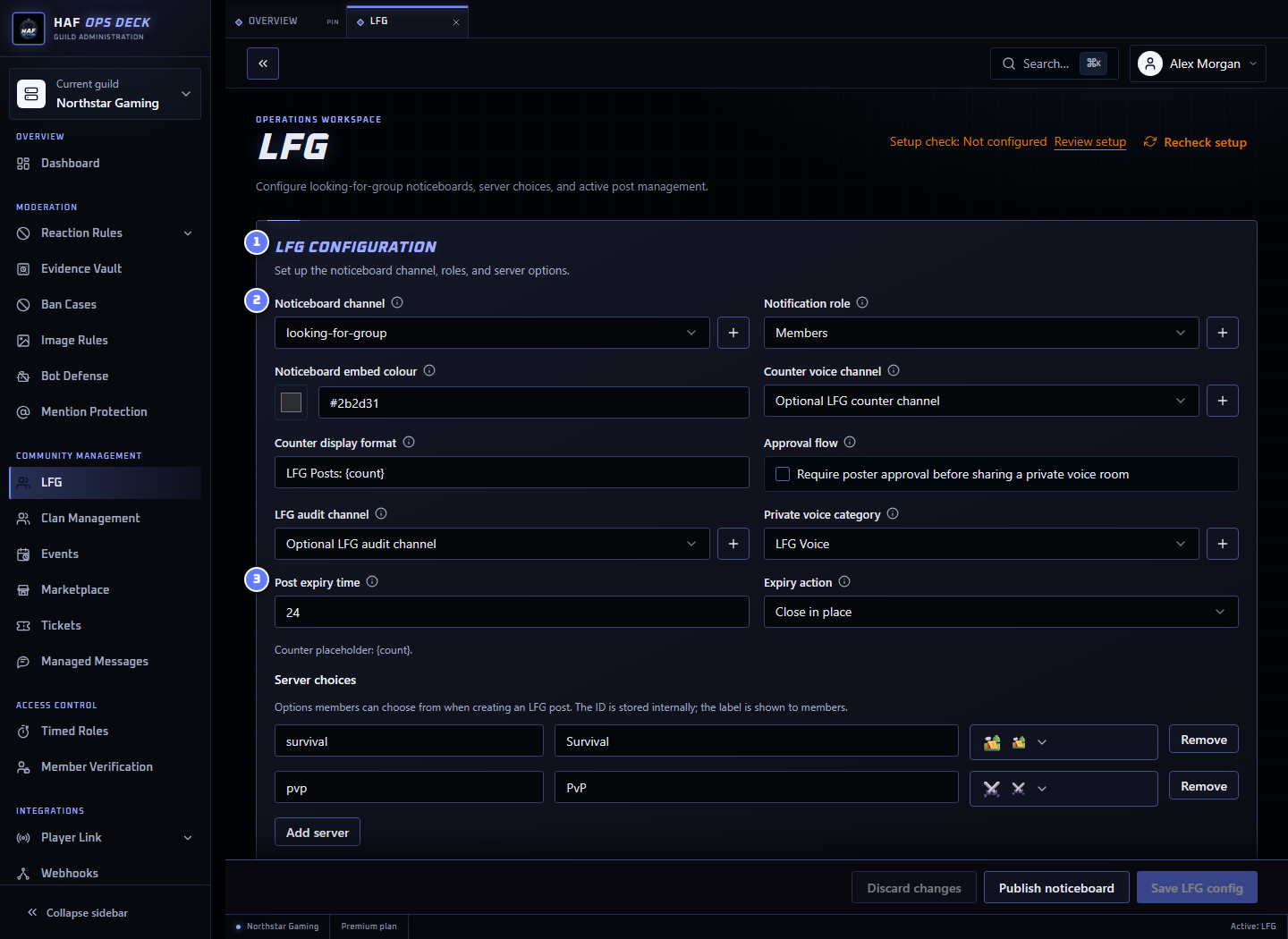Click Publish noticeboard
1288x939 pixels.
(1056, 887)
